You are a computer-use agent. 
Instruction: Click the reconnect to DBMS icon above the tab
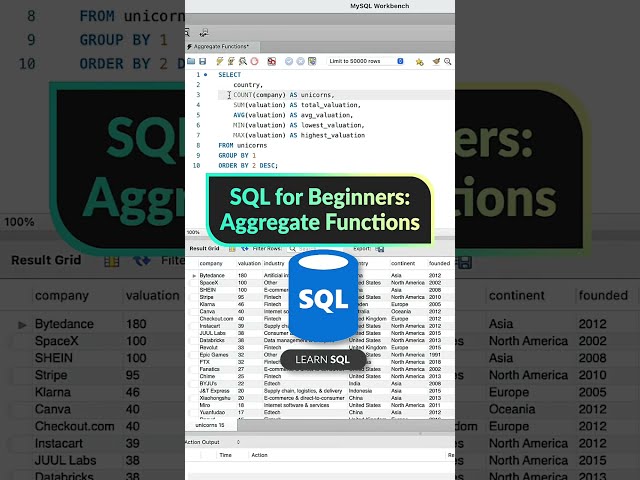[204, 32]
